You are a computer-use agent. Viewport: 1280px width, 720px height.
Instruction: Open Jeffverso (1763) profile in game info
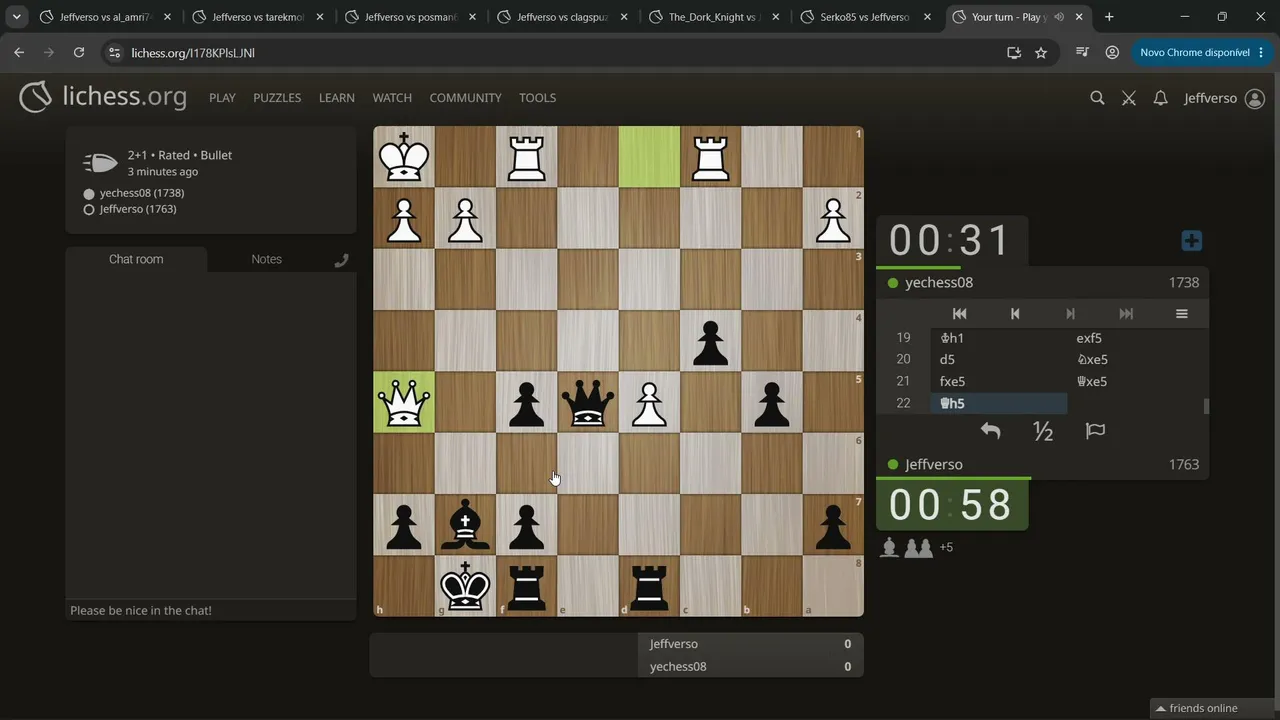[138, 209]
